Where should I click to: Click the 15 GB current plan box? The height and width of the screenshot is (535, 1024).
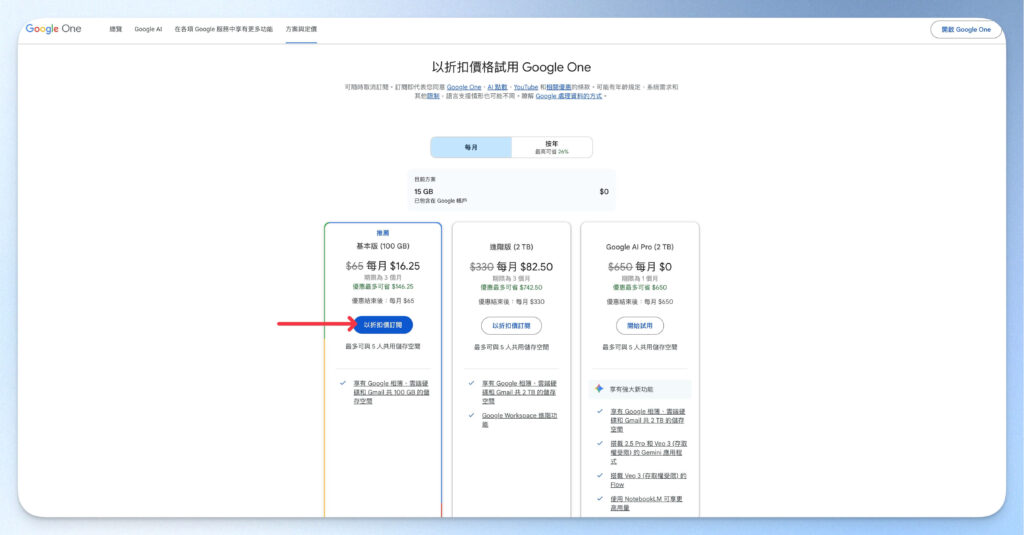[x=511, y=190]
